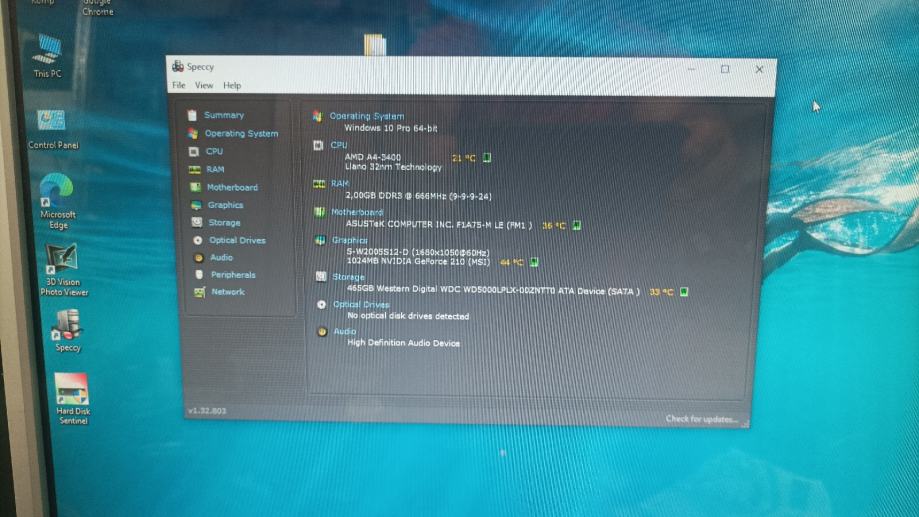Select the Control Panel desktop icon
The height and width of the screenshot is (517, 919).
(52, 130)
